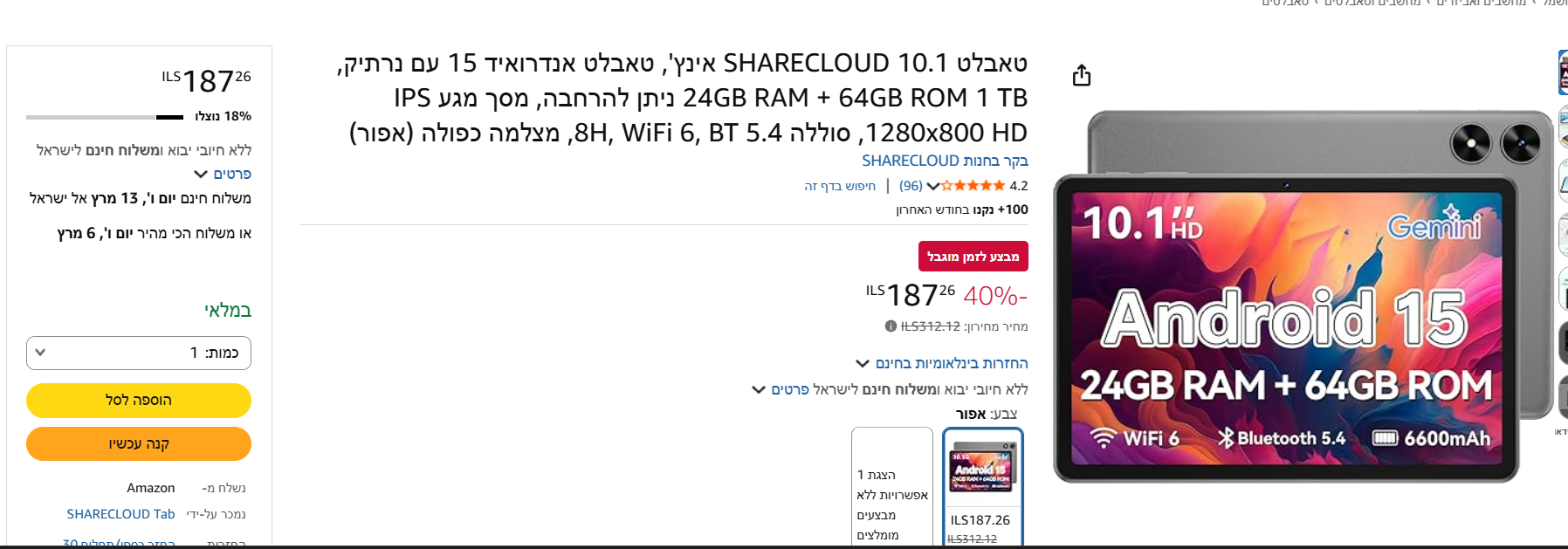Open the (96) customer reviews link
The image size is (1568, 549).
click(911, 186)
